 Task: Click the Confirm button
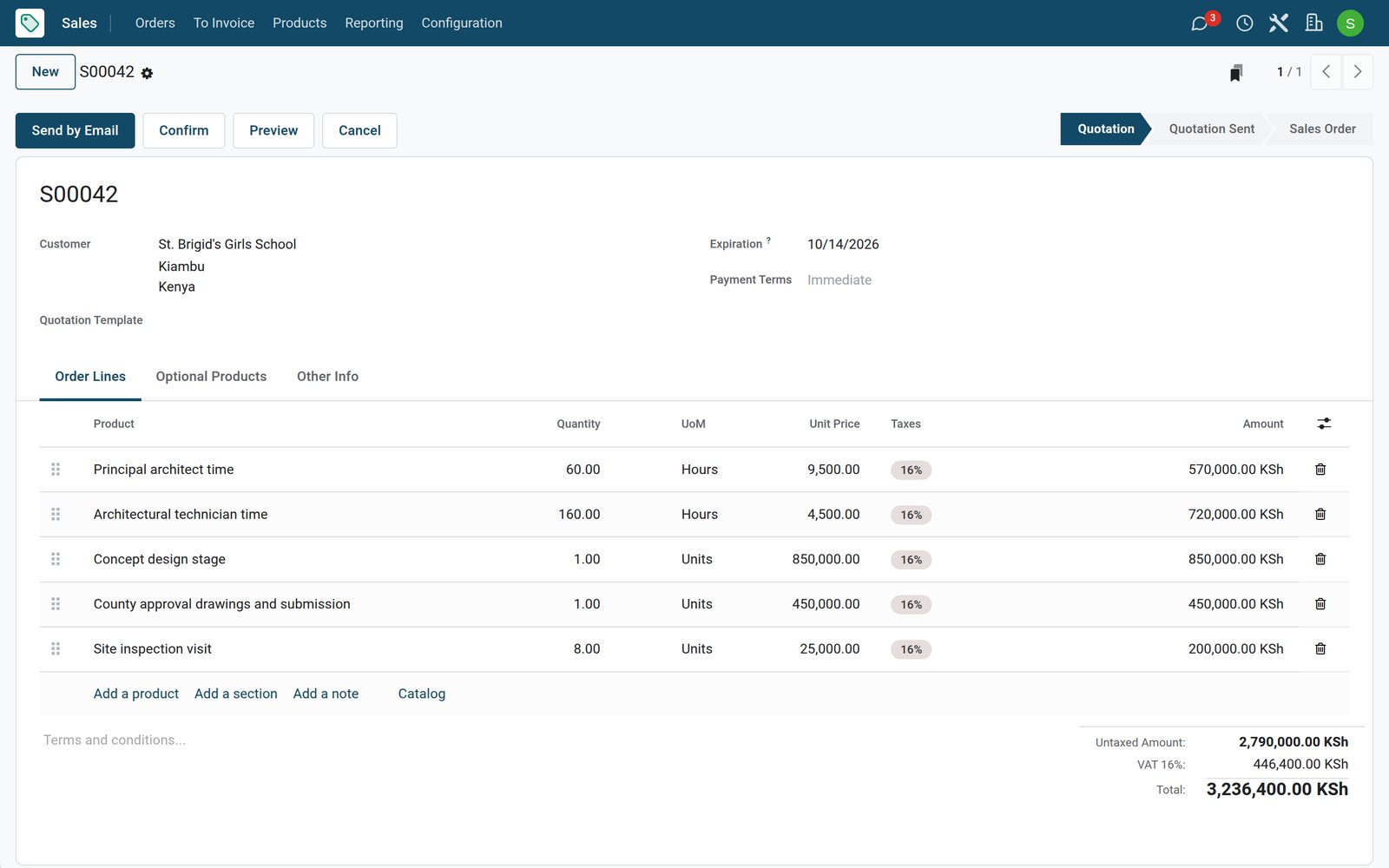pos(184,130)
